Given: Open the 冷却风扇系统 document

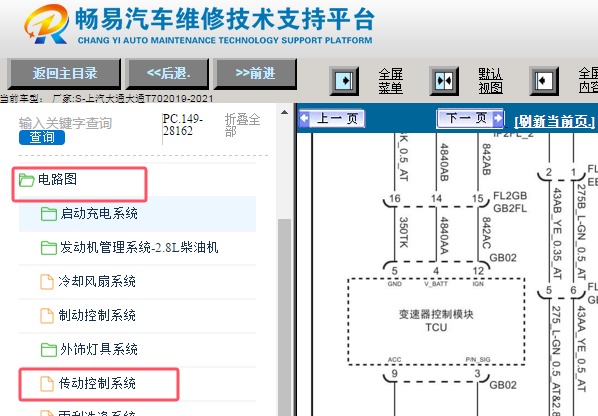Looking at the screenshot, I should point(97,282).
